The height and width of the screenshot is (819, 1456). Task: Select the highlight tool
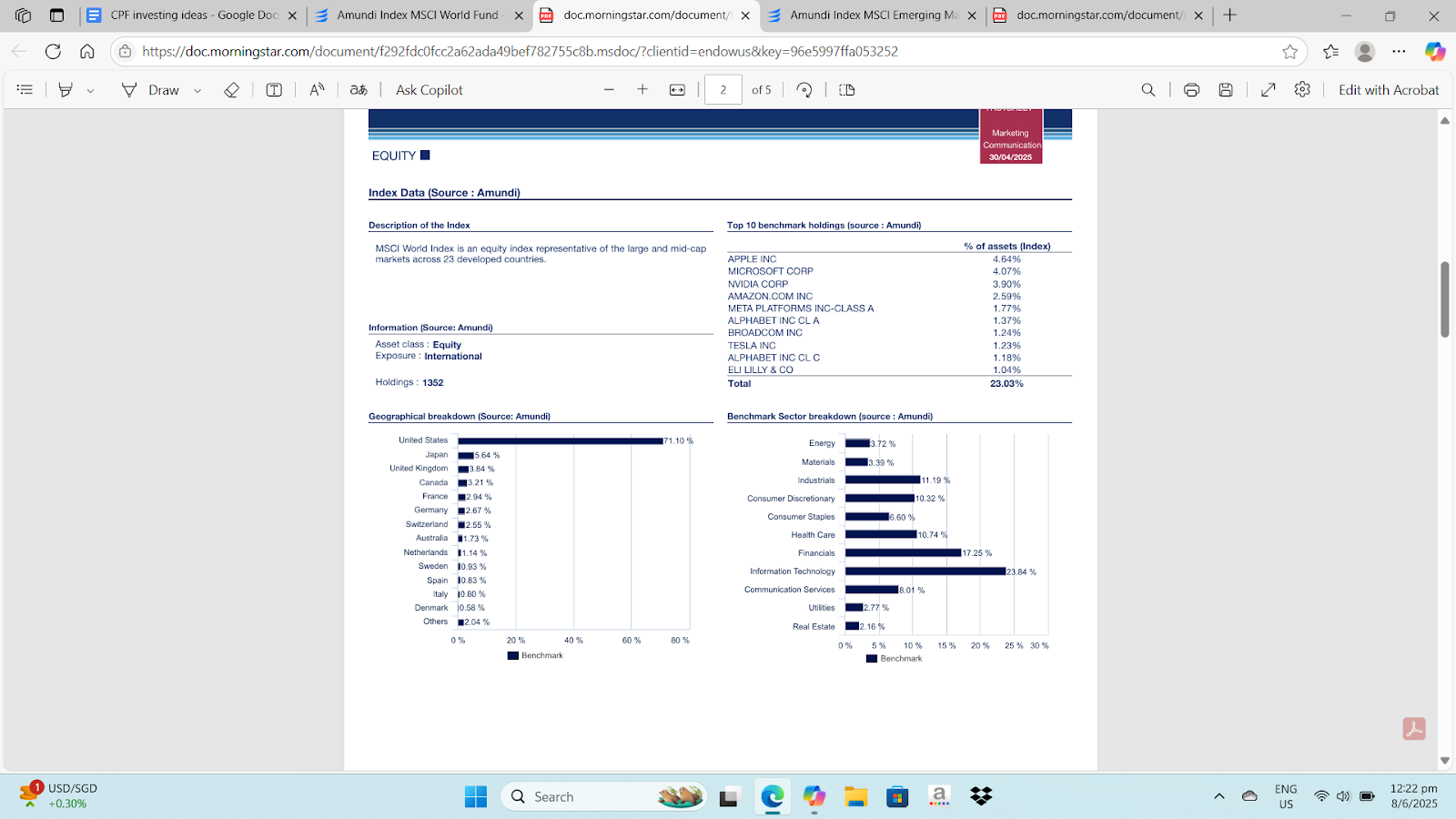(x=66, y=90)
